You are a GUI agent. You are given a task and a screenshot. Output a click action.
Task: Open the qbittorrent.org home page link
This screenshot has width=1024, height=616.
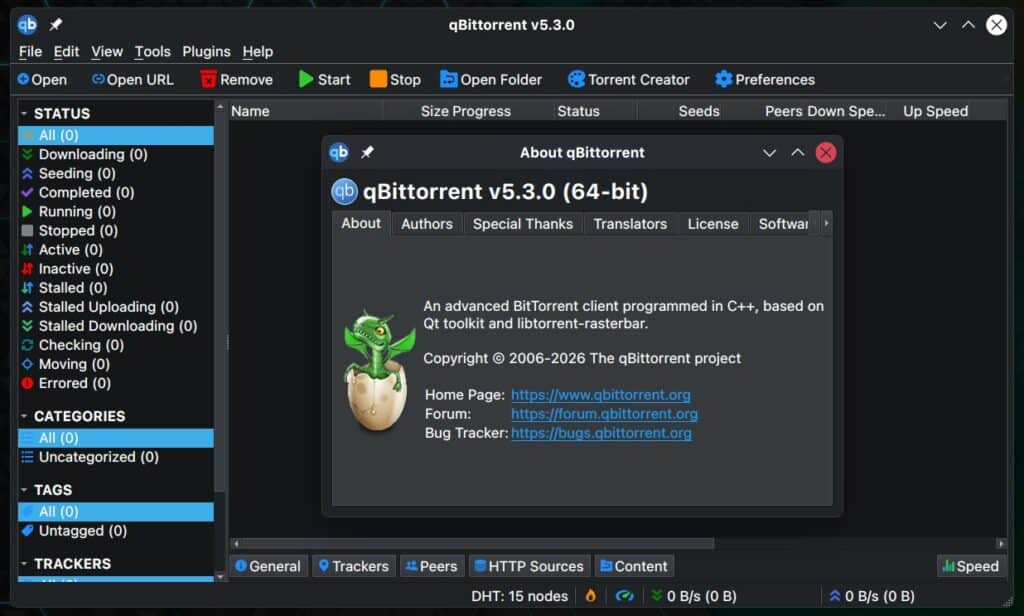coord(600,395)
